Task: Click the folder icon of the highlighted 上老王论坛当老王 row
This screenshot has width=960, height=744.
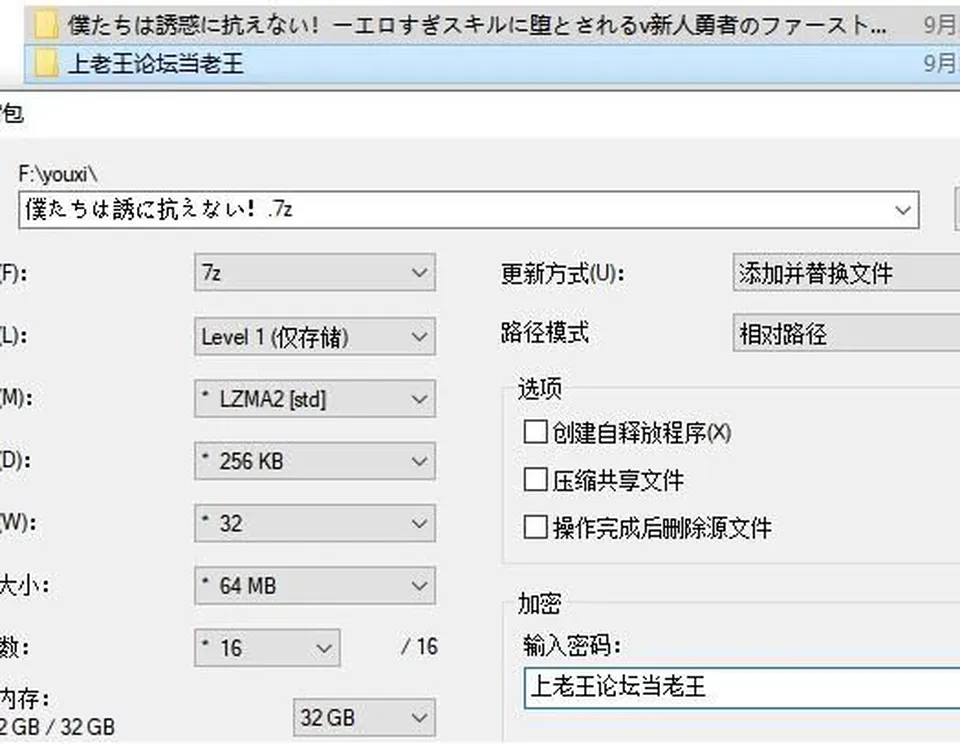Action: pyautogui.click(x=46, y=64)
